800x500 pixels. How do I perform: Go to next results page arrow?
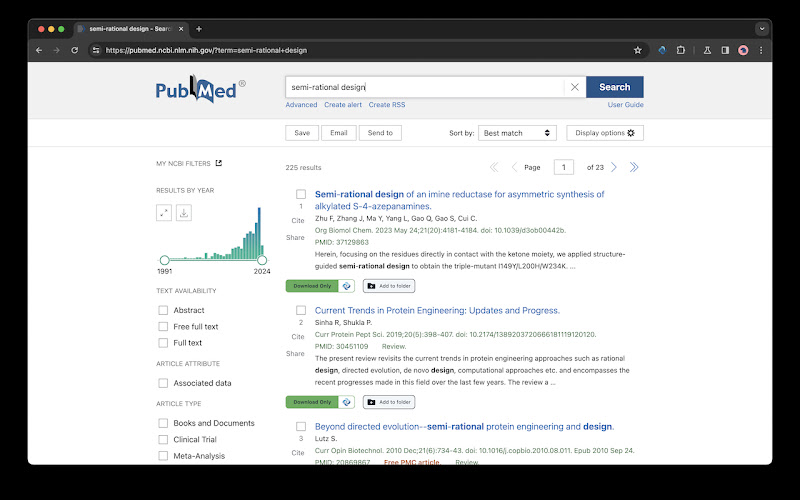click(x=614, y=167)
